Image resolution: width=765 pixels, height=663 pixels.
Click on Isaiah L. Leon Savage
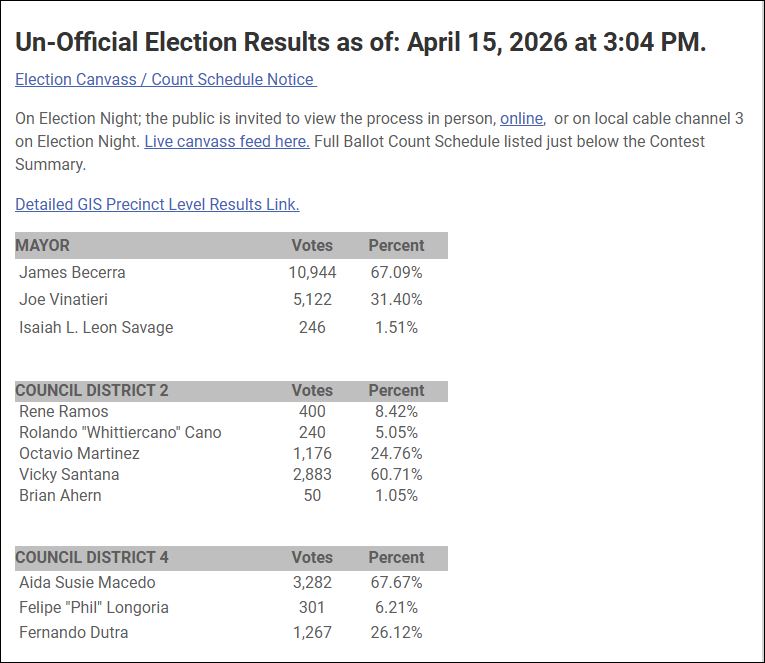[x=96, y=327]
